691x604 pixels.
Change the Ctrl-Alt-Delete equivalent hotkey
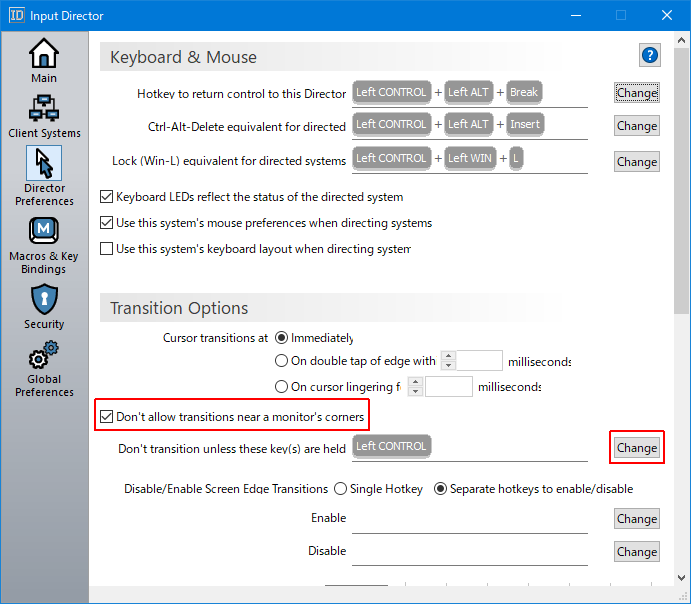tap(636, 126)
